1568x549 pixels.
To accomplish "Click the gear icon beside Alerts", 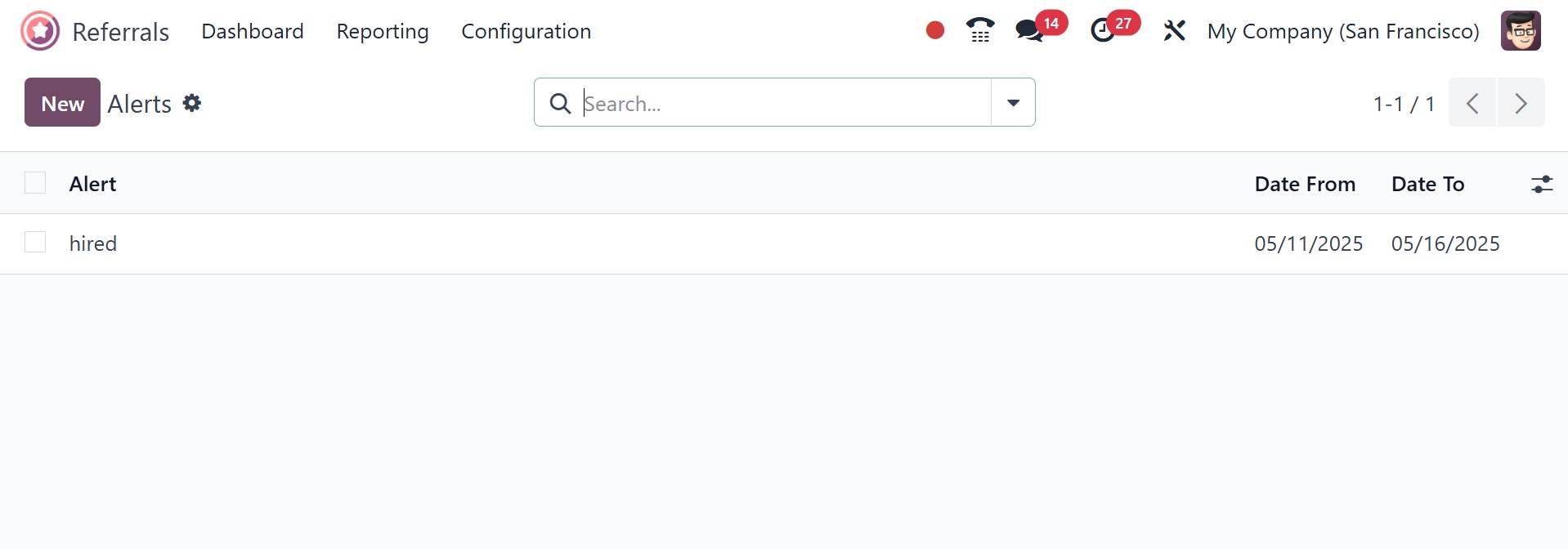I will [192, 103].
